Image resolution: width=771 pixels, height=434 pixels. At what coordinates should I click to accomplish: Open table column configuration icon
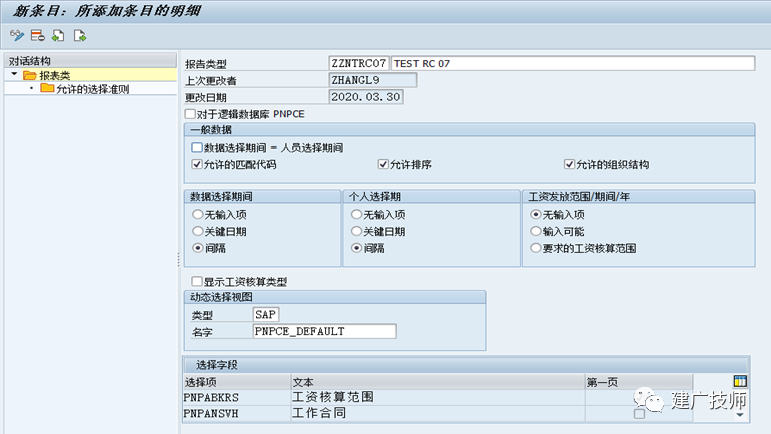point(740,381)
